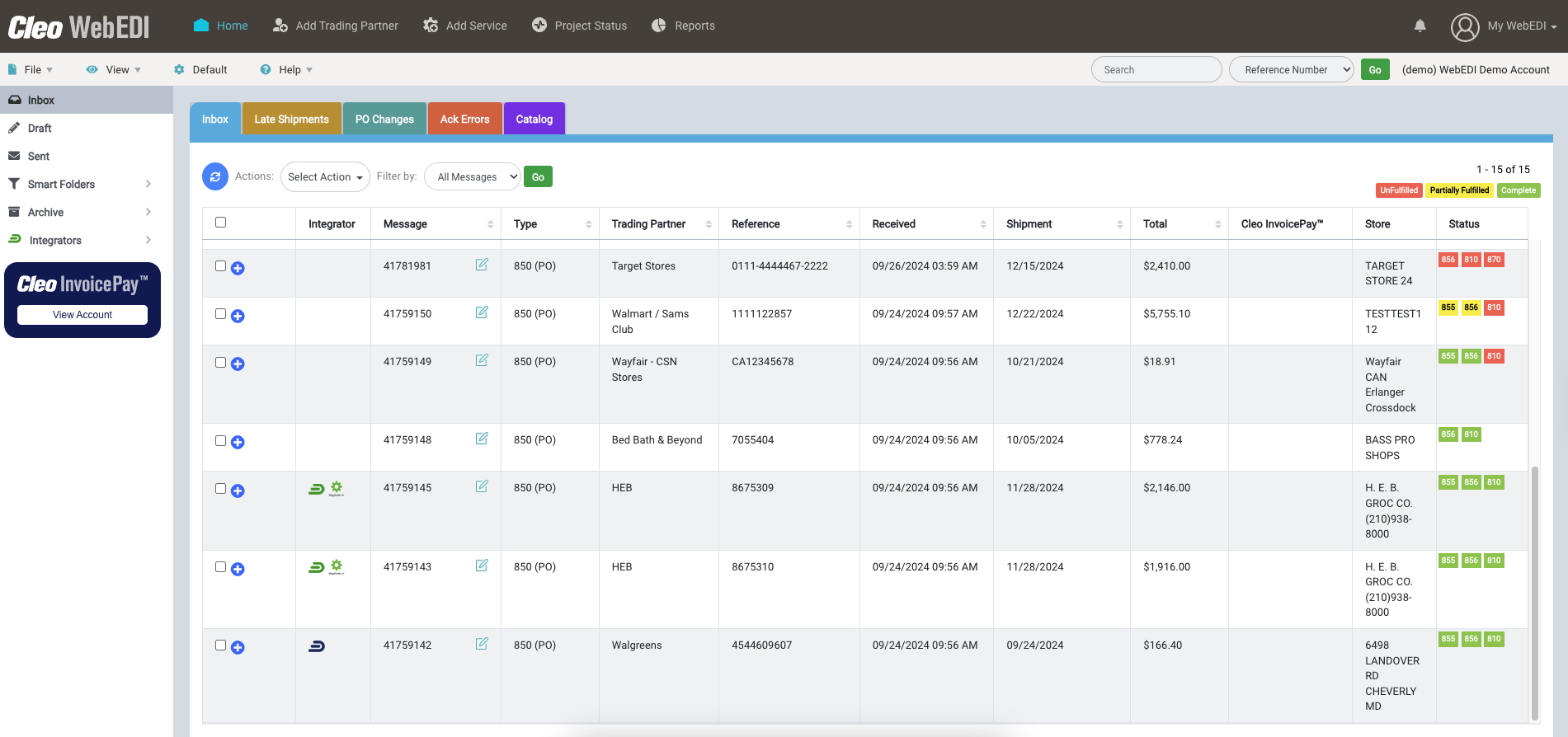Open the File menu
The image size is (1568, 737).
pos(31,70)
